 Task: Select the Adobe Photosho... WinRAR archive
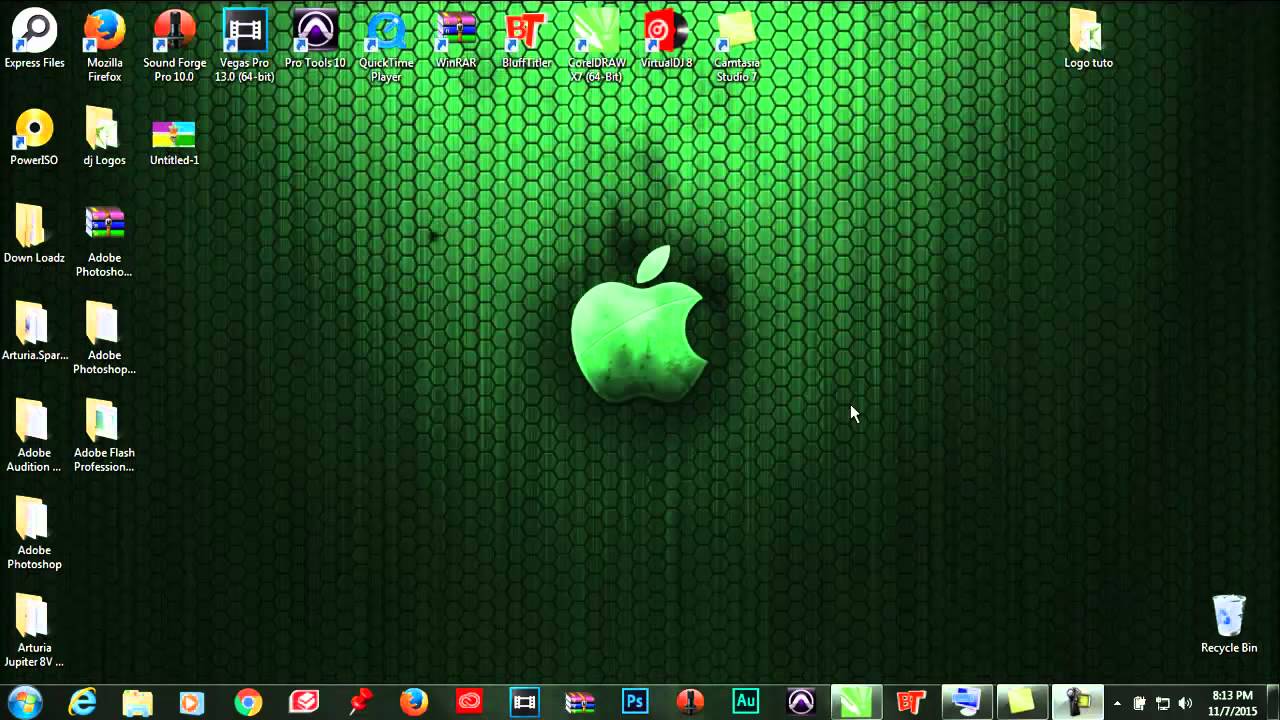pyautogui.click(x=104, y=242)
